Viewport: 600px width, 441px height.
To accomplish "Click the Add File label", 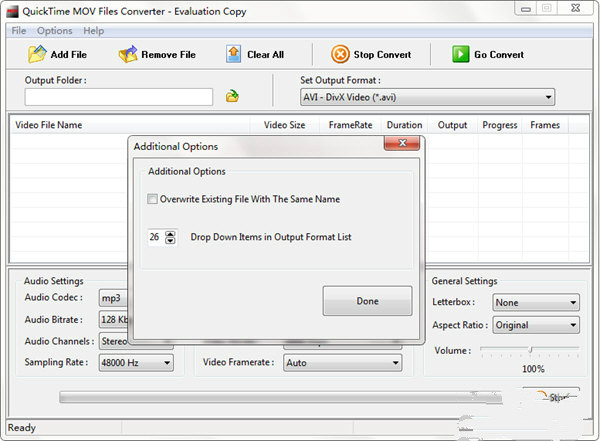I will click(69, 54).
